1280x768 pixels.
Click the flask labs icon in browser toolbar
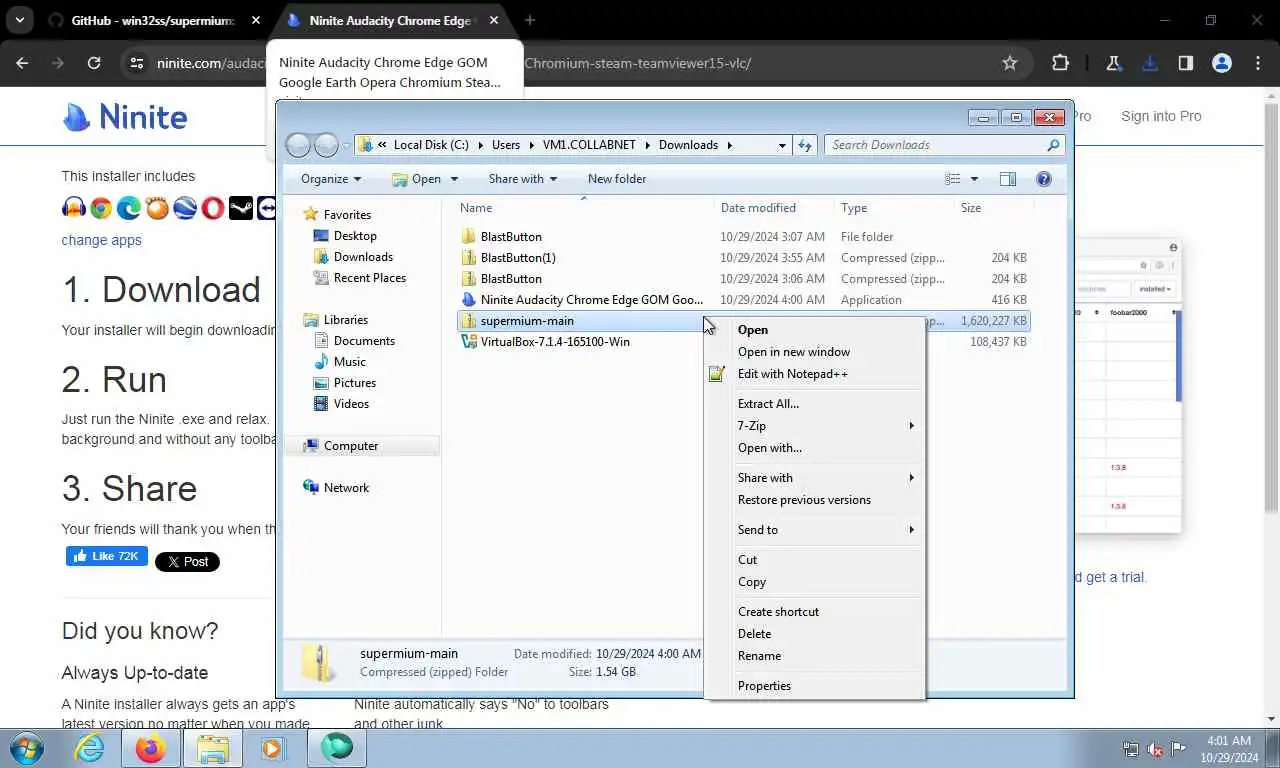click(x=1114, y=63)
